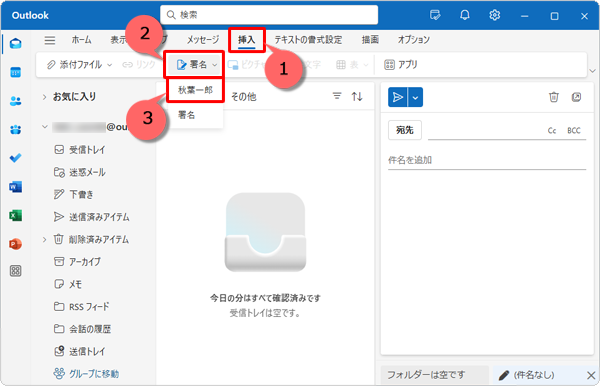This screenshot has height=386, width=600.
Task: Open the Groups icon in sidebar
Action: 15,130
